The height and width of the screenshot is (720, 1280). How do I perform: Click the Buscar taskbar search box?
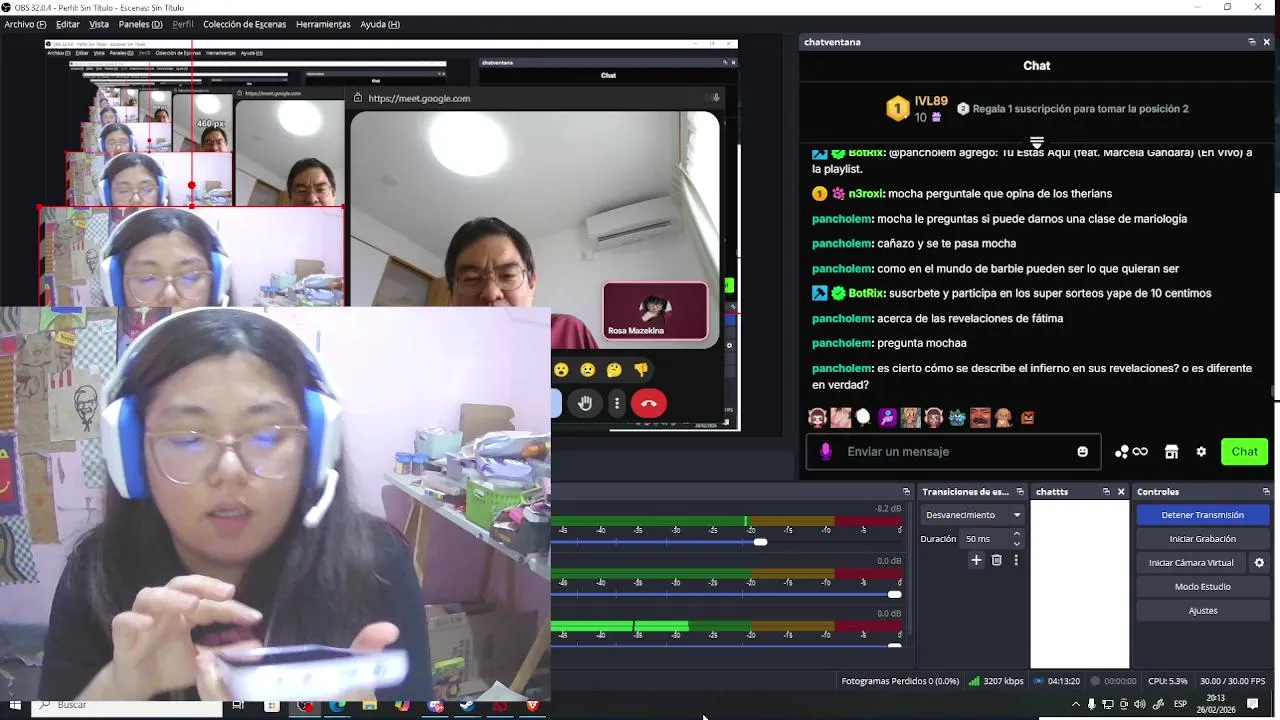tap(127, 705)
